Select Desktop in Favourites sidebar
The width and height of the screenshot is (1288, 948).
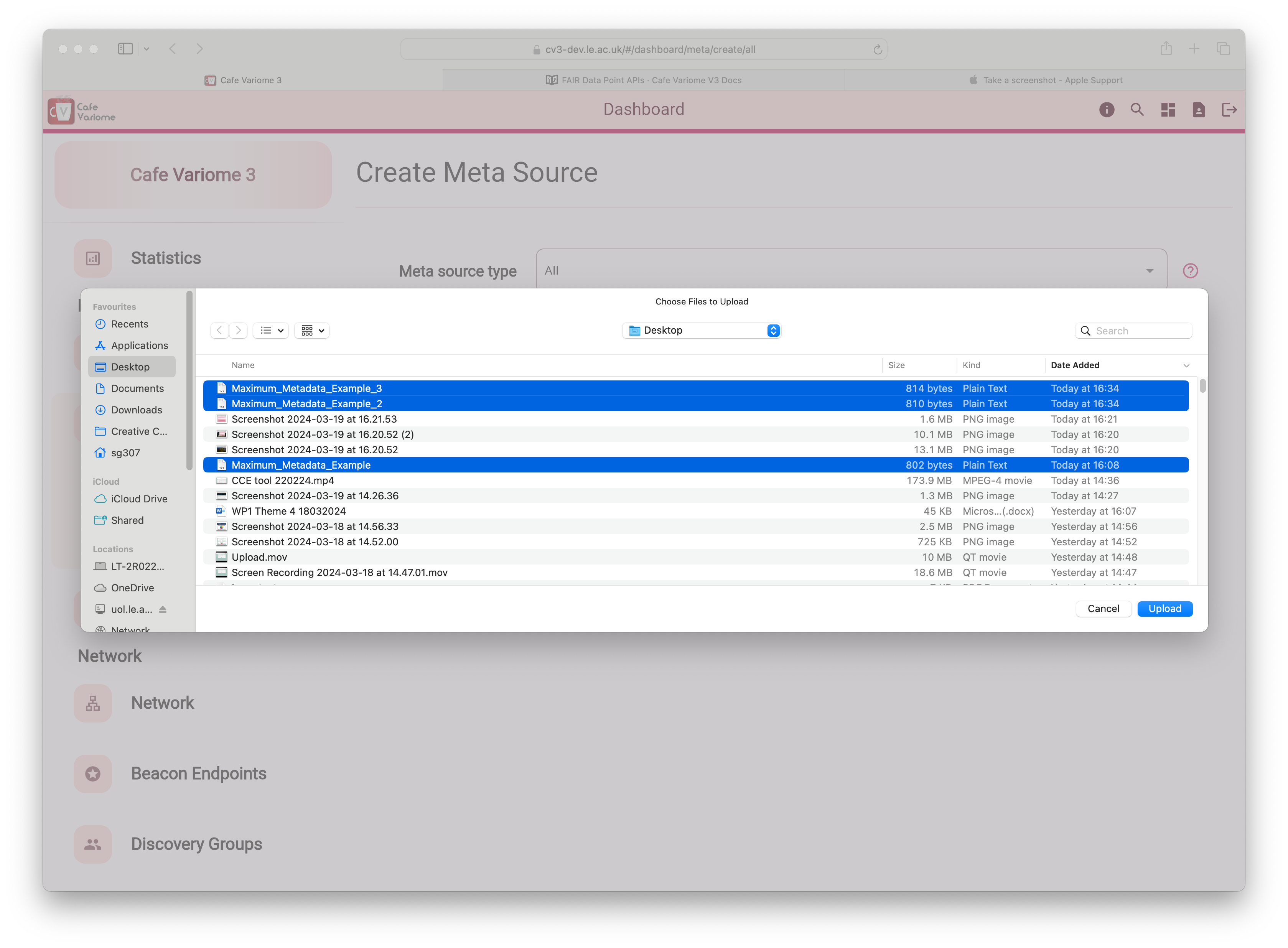132,367
